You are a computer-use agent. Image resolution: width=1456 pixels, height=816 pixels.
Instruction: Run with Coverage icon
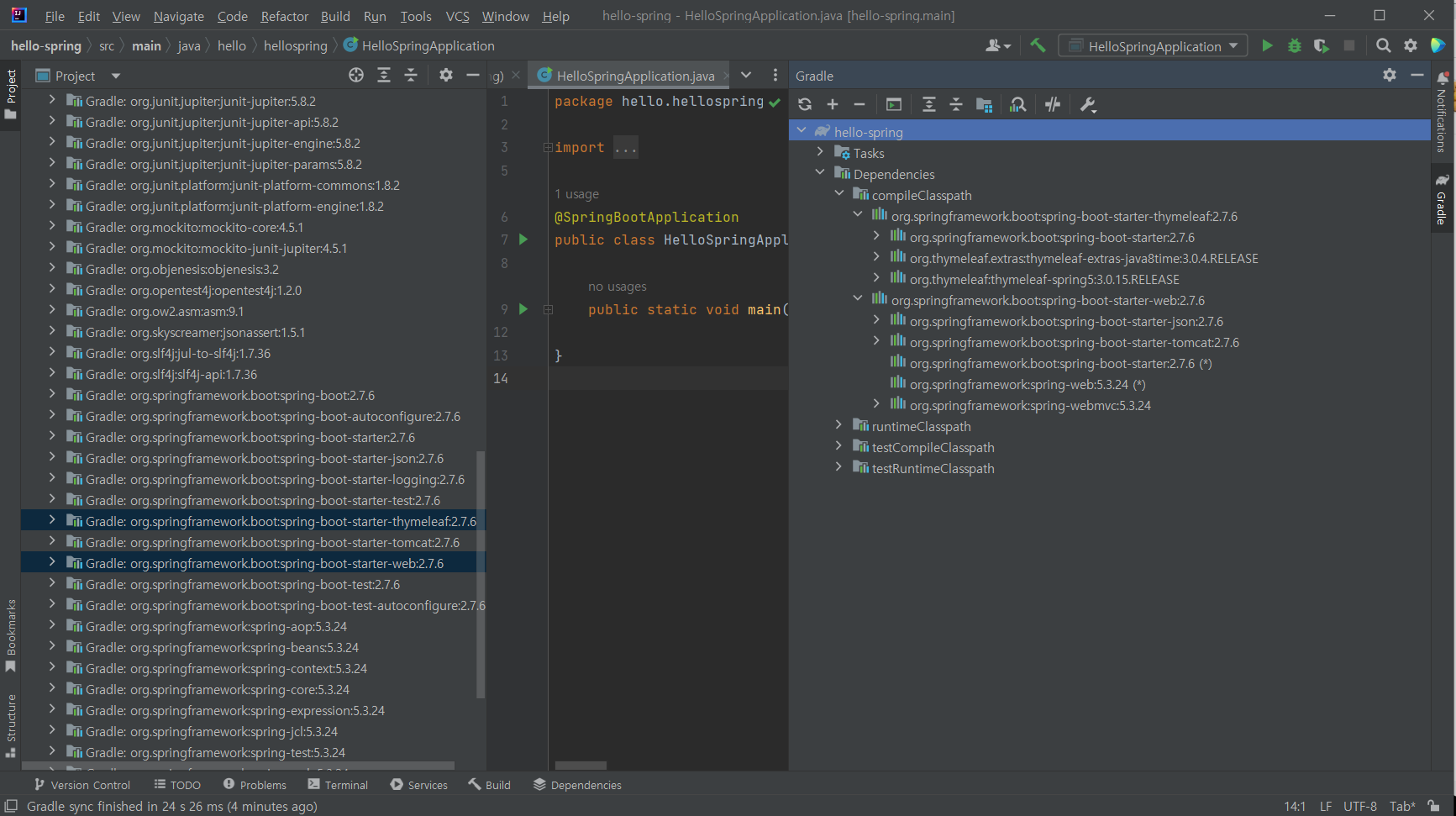[x=1322, y=46]
